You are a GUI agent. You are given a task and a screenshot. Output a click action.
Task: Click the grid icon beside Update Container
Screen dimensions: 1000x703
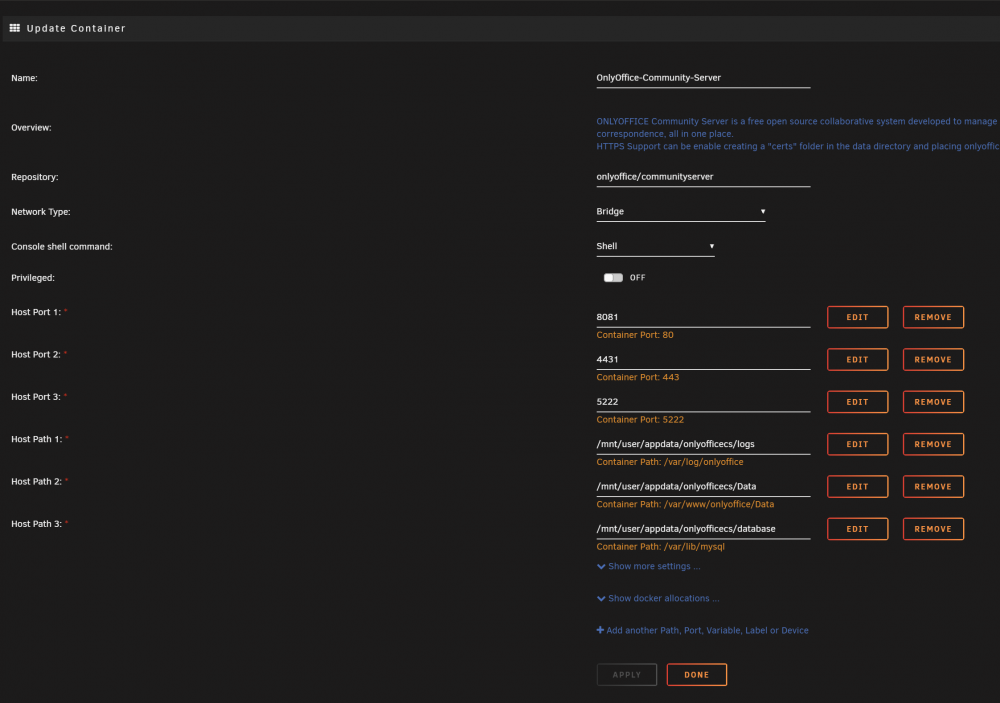click(15, 28)
